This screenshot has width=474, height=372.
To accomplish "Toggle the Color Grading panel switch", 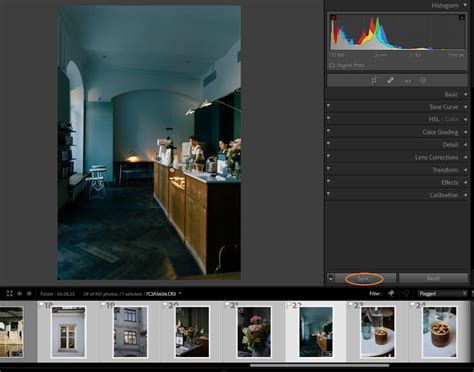I will click(329, 131).
